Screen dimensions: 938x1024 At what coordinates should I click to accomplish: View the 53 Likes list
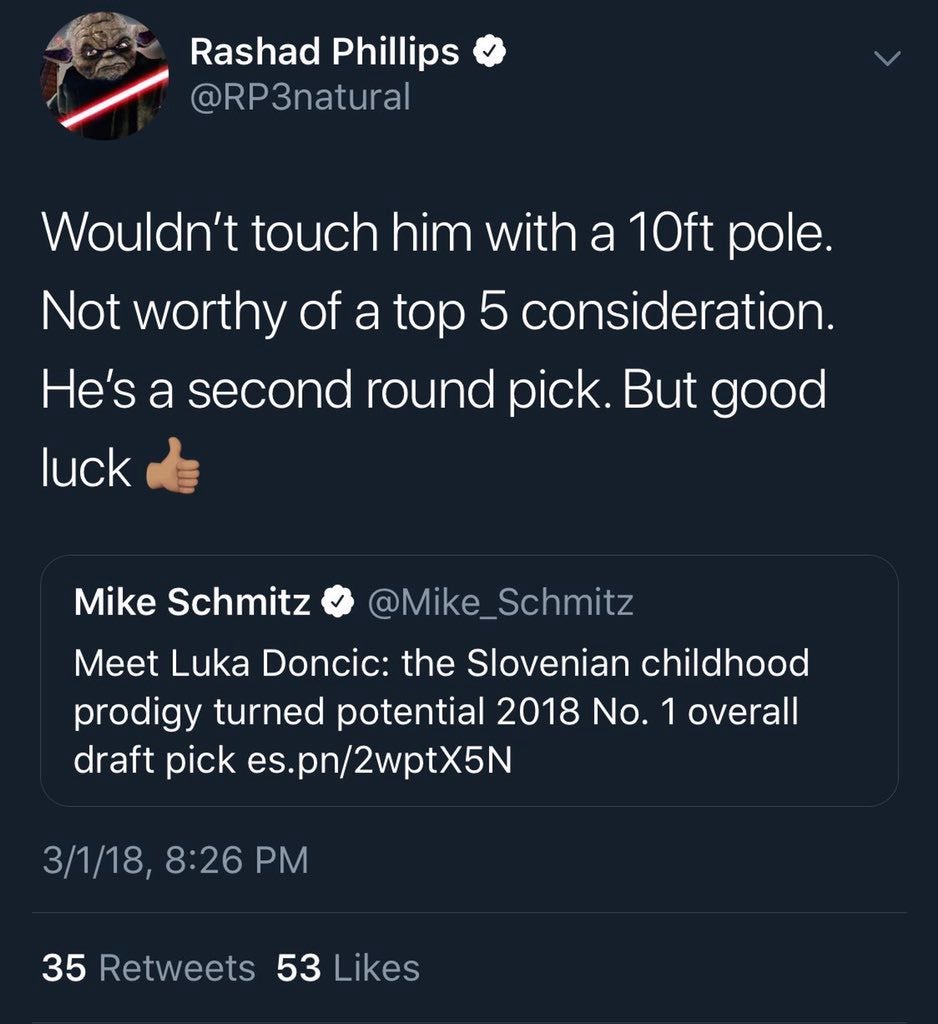[348, 968]
